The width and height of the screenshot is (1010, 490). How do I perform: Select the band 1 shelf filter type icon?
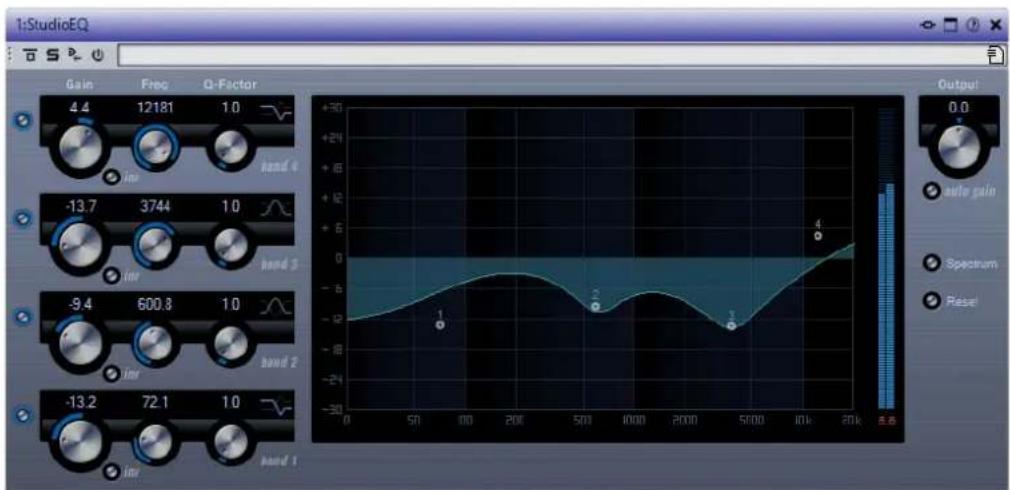[276, 406]
